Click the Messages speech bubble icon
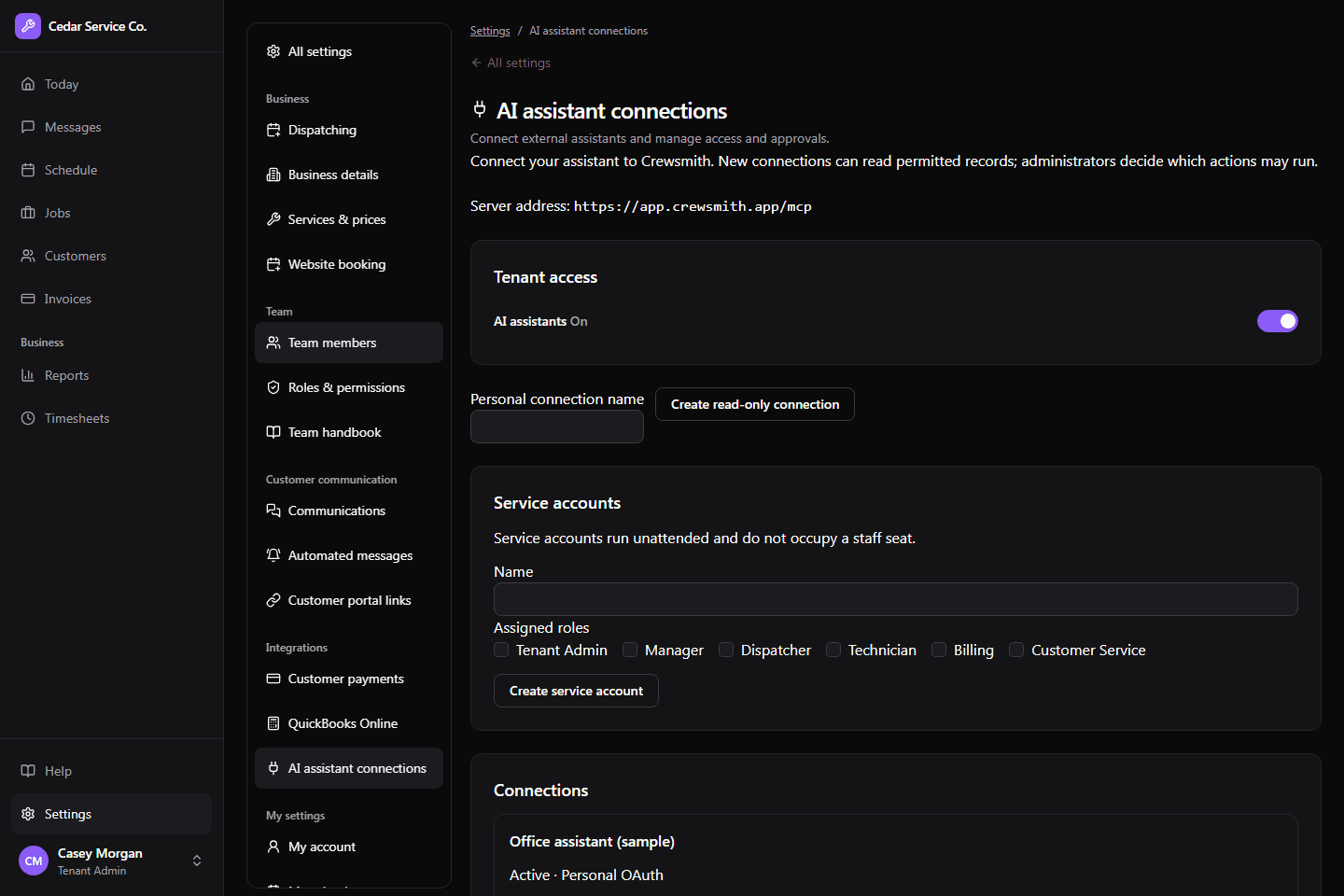The width and height of the screenshot is (1344, 896). coord(28,127)
